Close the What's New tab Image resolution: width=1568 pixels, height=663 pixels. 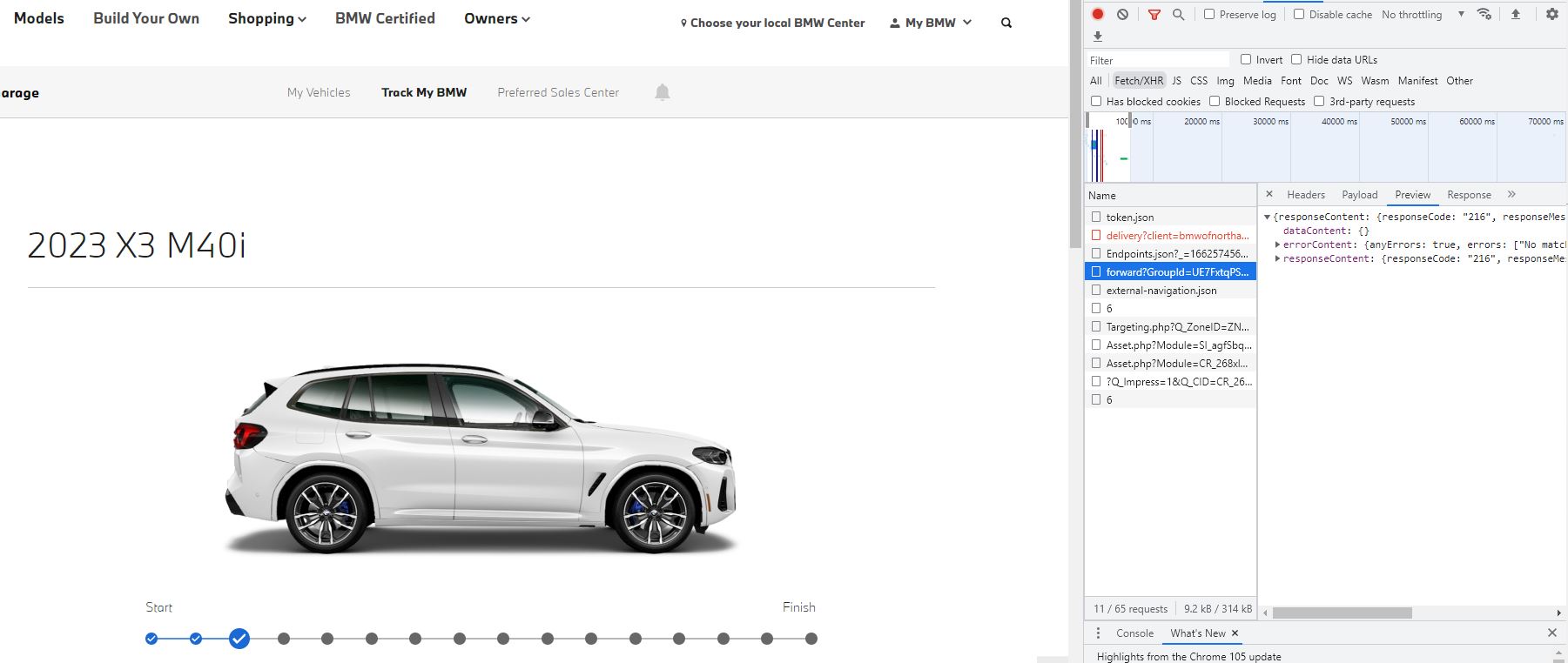tap(1235, 633)
